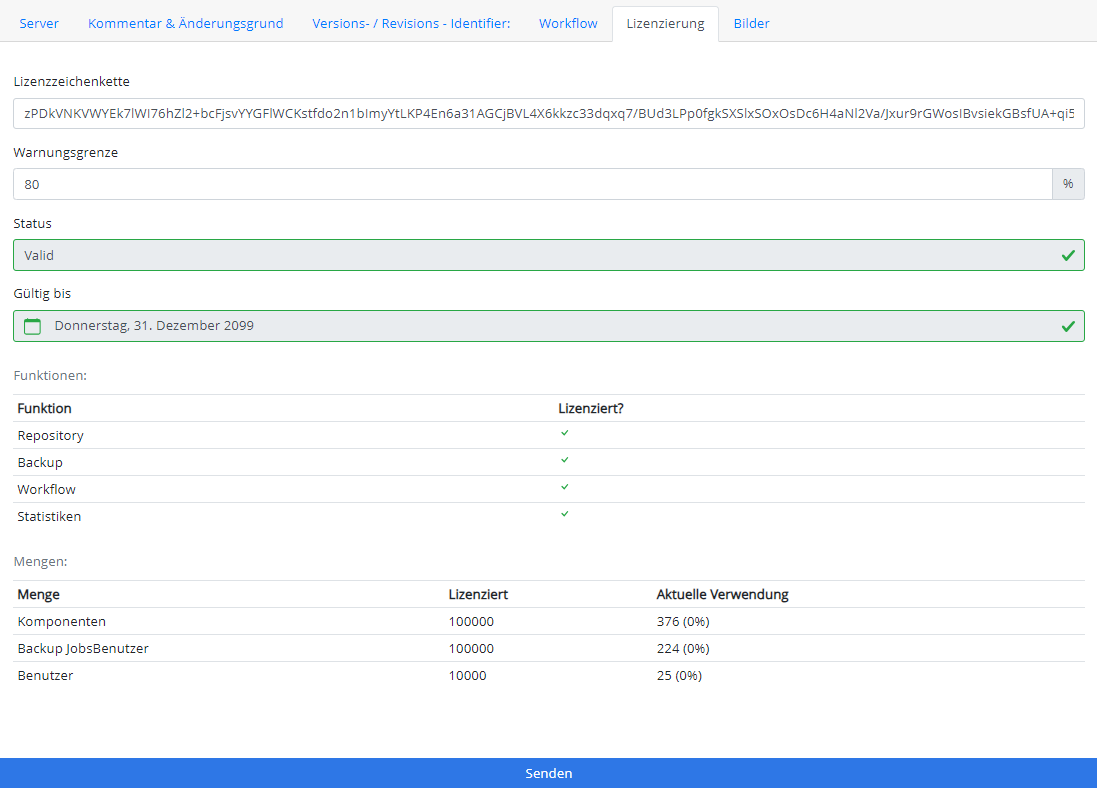1097x788 pixels.
Task: Click the calendar icon in Gültig bis
Action: coord(33,326)
